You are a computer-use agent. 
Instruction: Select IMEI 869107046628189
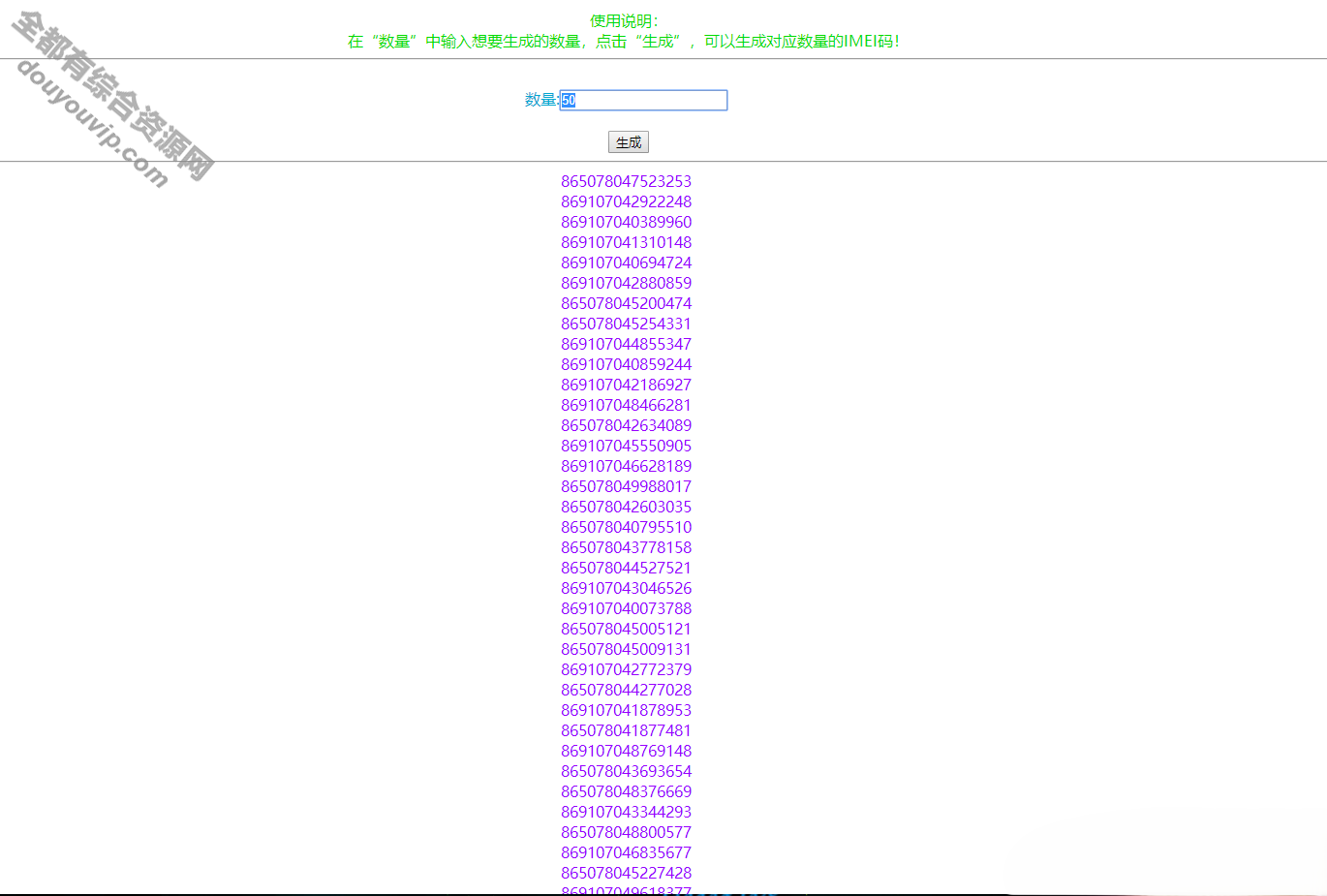click(x=627, y=466)
